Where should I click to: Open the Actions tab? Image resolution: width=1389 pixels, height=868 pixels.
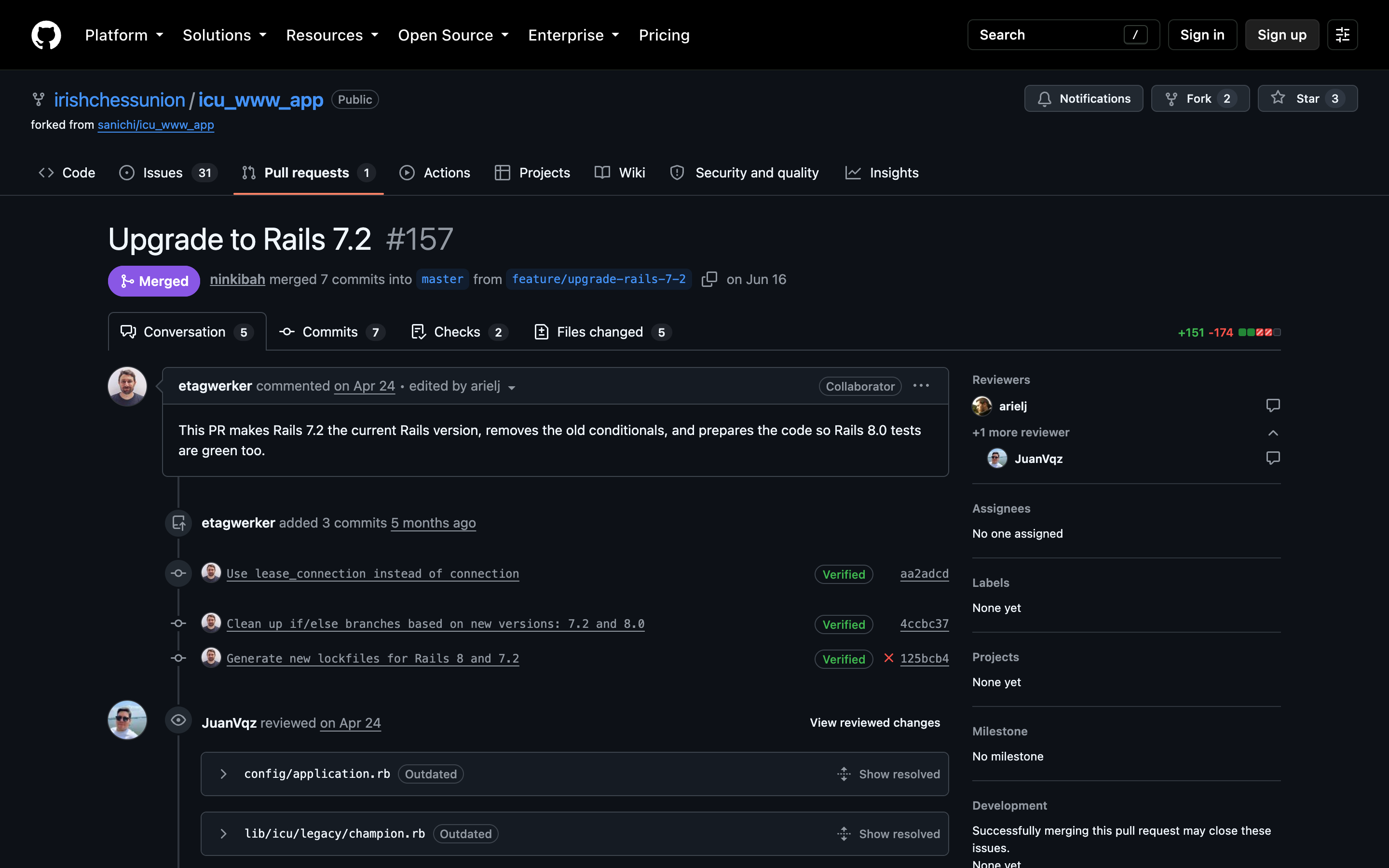tap(435, 173)
